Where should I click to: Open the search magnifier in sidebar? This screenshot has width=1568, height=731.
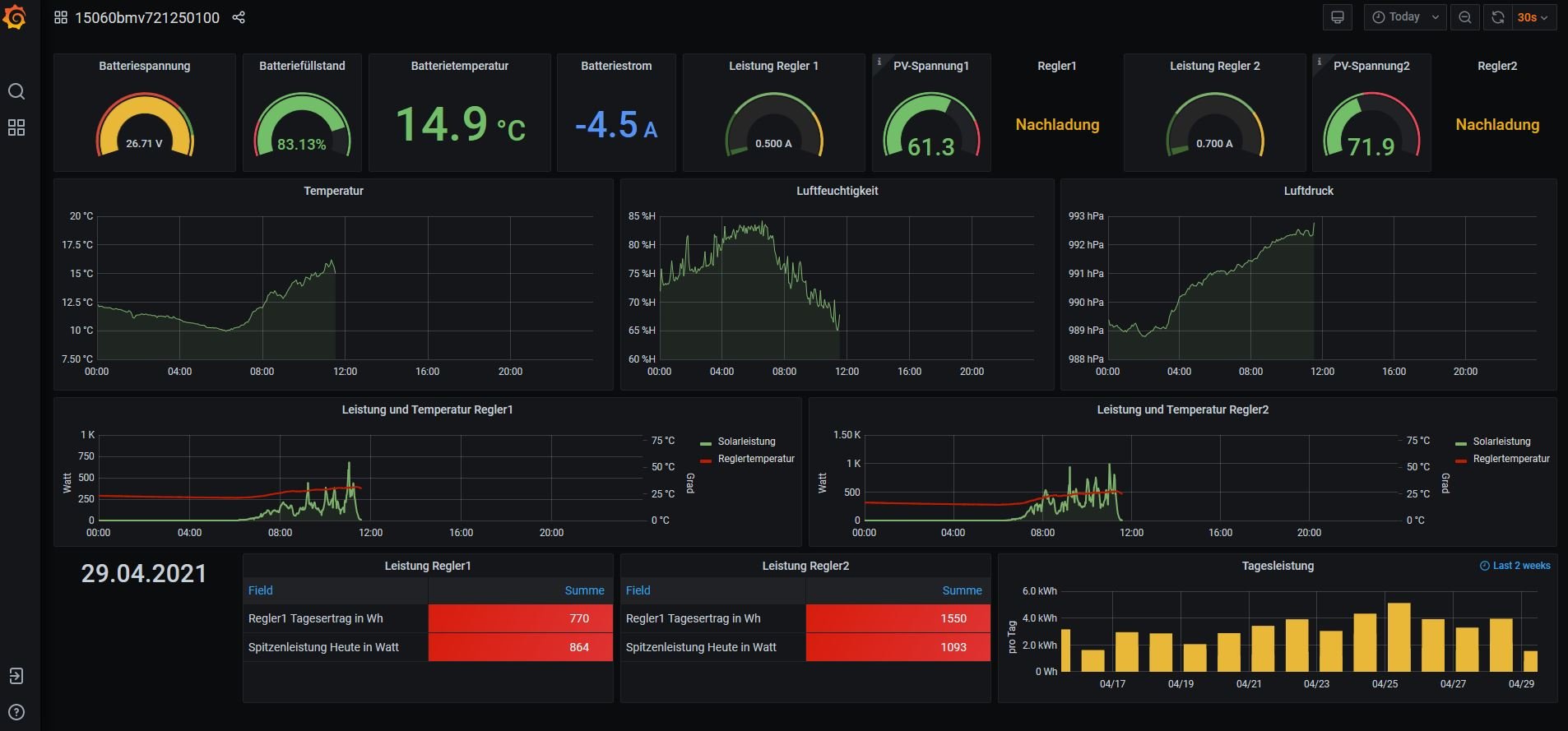tap(16, 91)
